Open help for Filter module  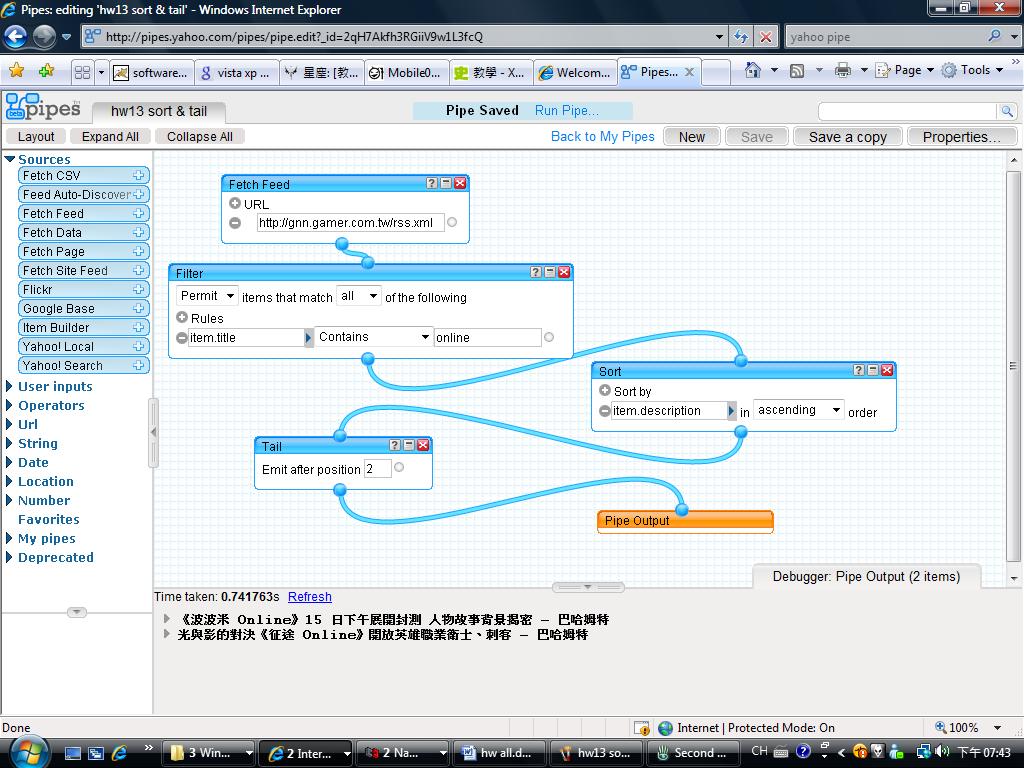(x=536, y=272)
